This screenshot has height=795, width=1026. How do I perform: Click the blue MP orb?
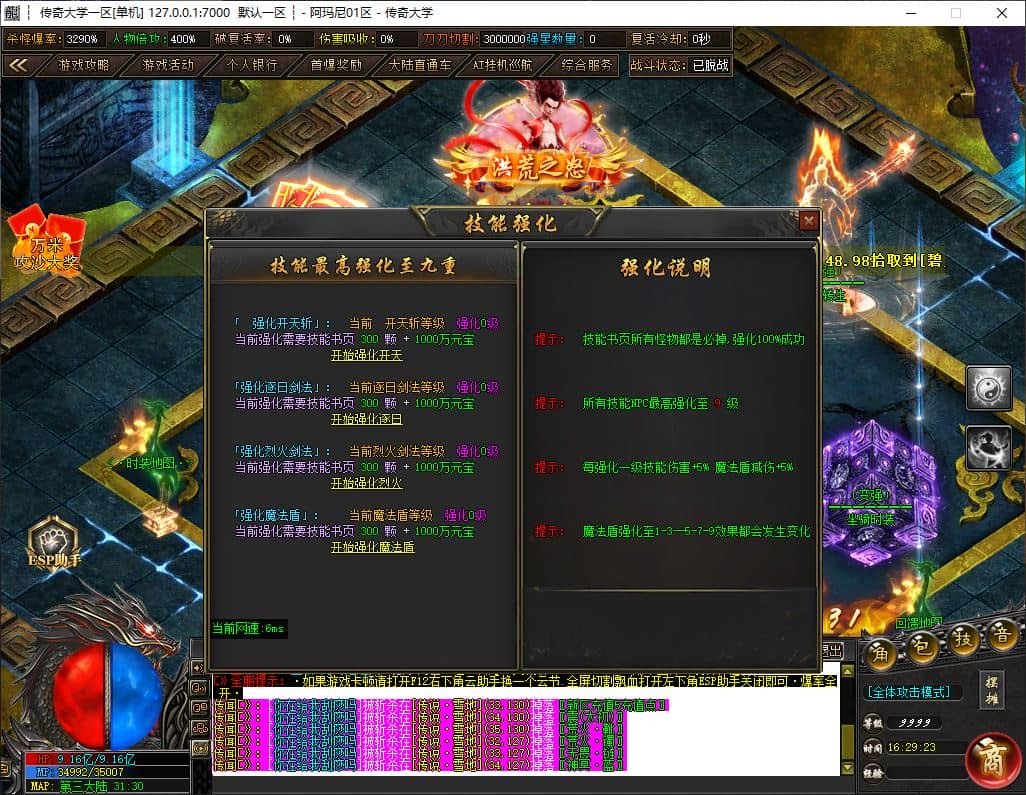134,695
